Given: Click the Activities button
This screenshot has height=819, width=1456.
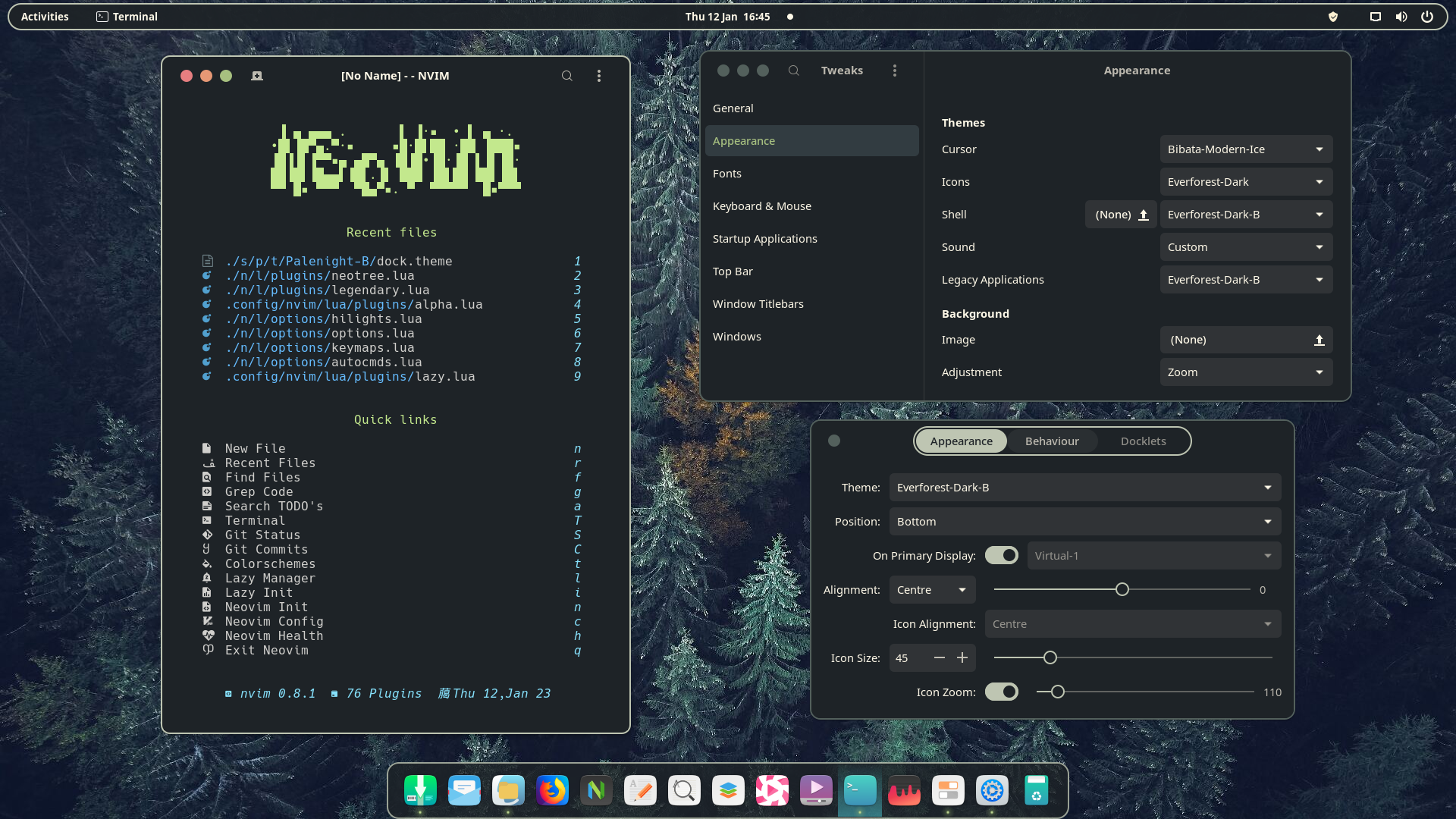Looking at the screenshot, I should [x=45, y=17].
